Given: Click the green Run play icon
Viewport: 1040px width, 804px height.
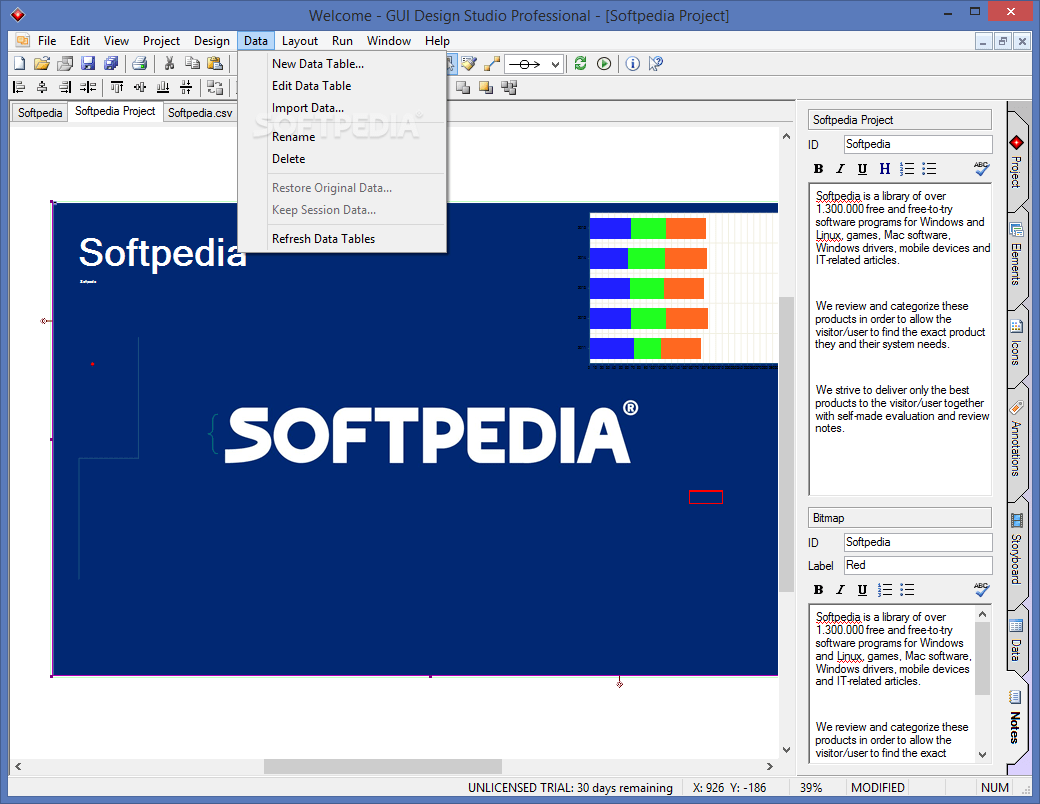Looking at the screenshot, I should click(604, 64).
